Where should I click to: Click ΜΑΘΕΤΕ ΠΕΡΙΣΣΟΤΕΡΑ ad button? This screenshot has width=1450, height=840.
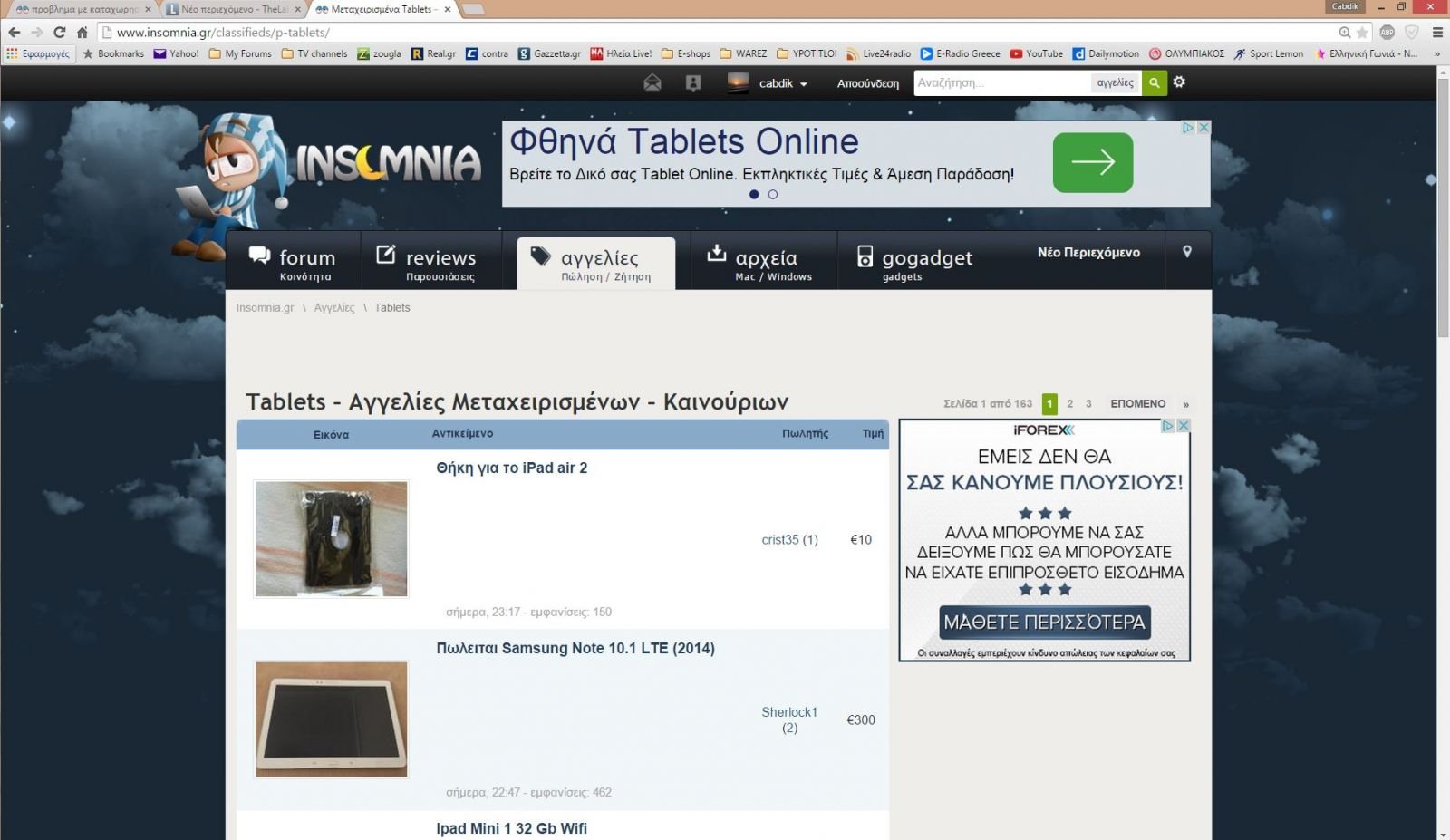coord(1045,623)
